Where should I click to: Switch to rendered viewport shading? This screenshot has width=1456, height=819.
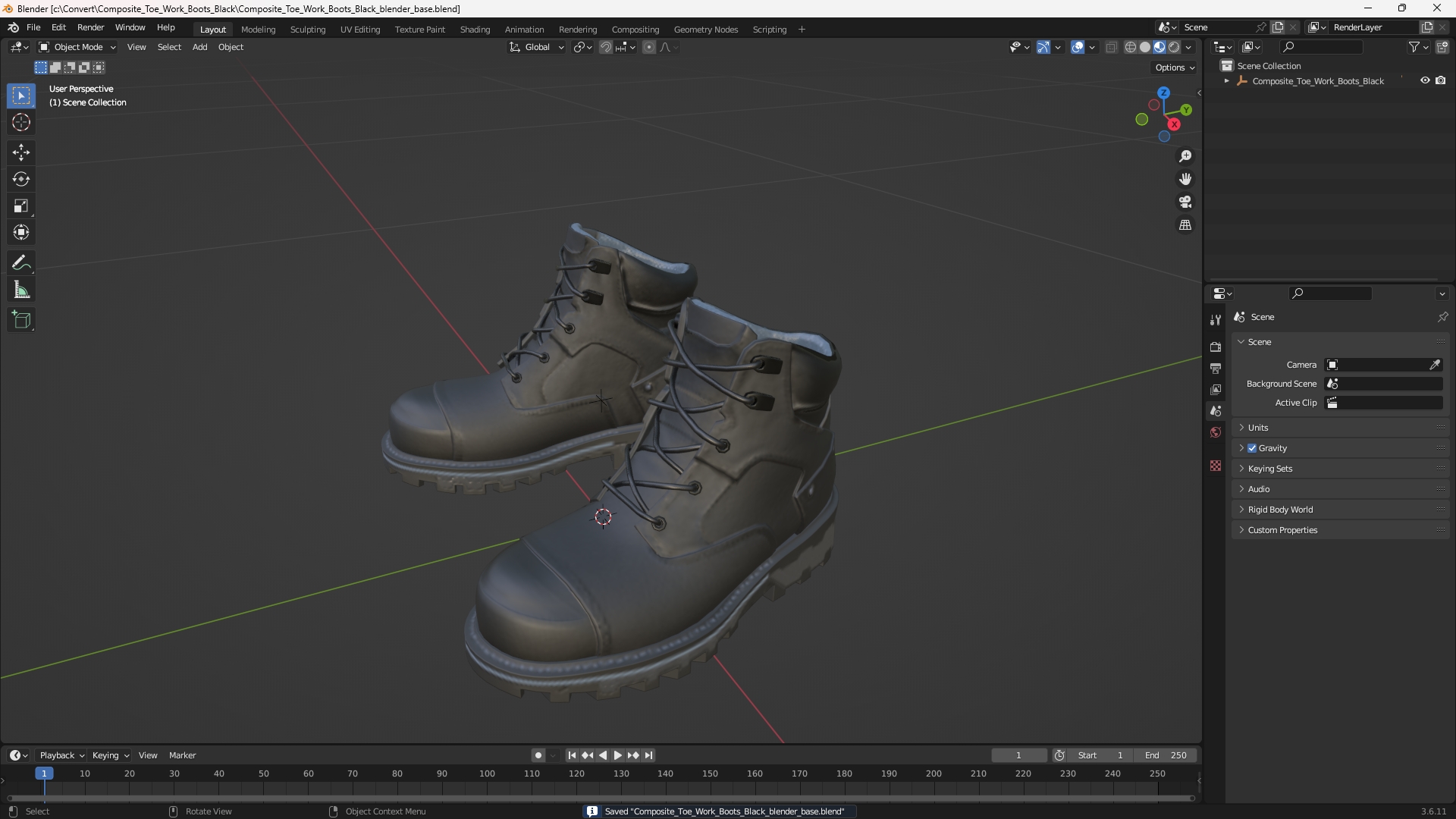click(1174, 47)
